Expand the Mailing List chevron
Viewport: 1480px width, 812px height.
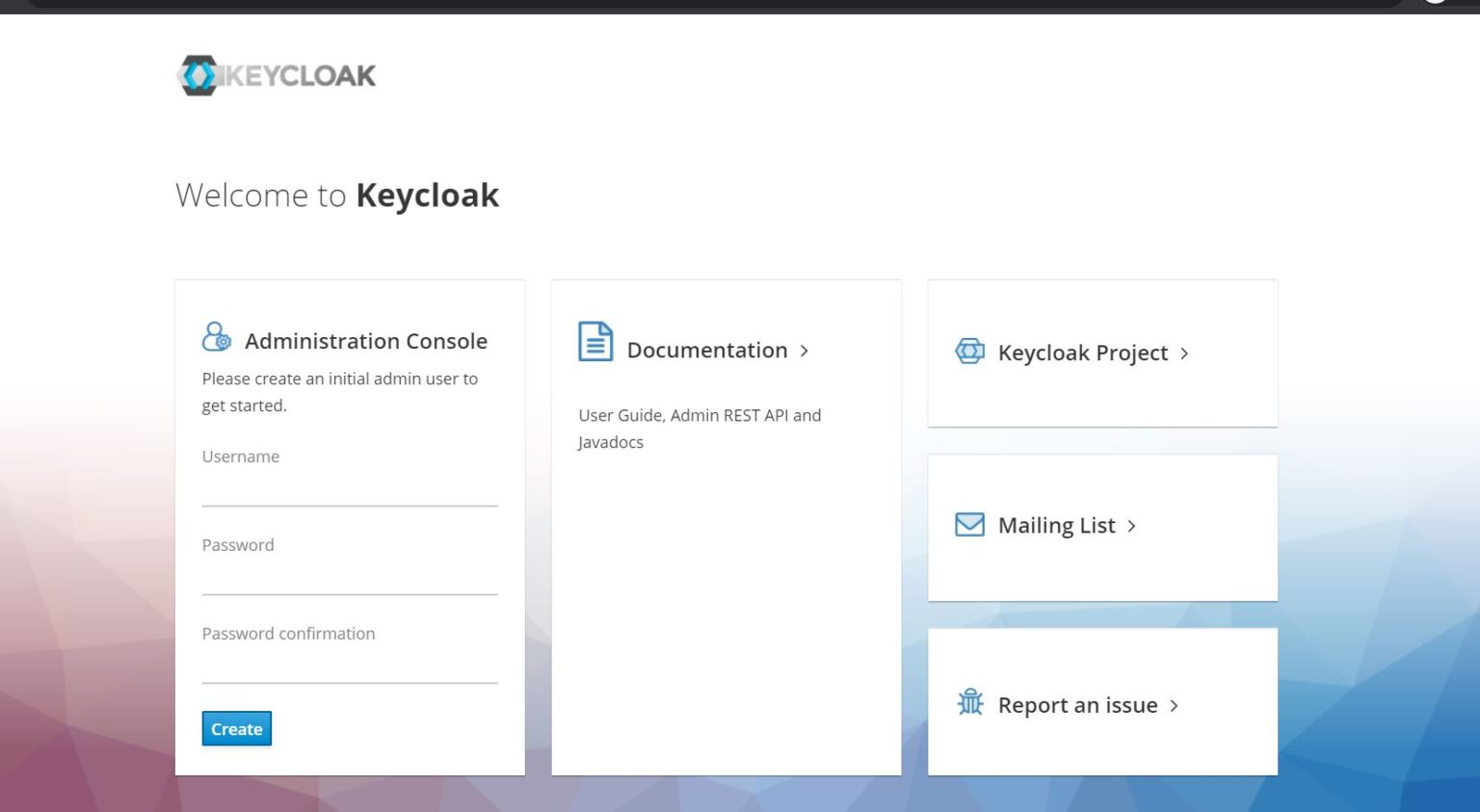pyautogui.click(x=1131, y=526)
